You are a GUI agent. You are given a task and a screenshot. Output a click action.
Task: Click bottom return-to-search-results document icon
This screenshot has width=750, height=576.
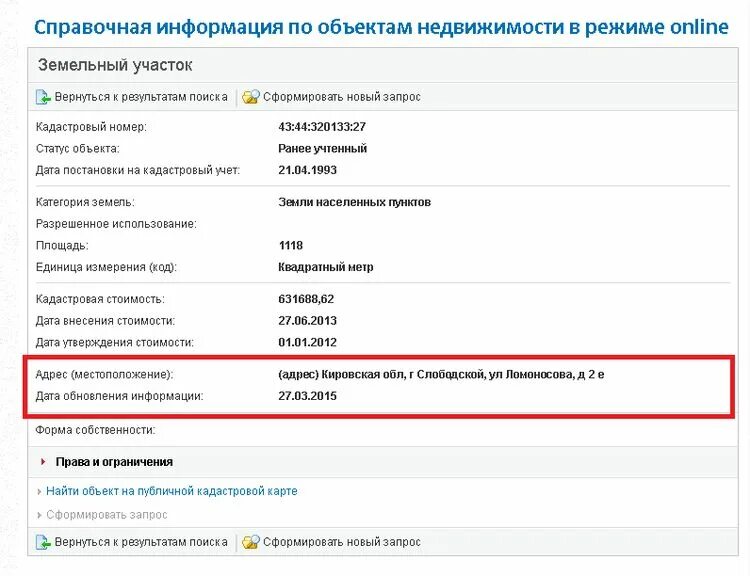tap(43, 543)
